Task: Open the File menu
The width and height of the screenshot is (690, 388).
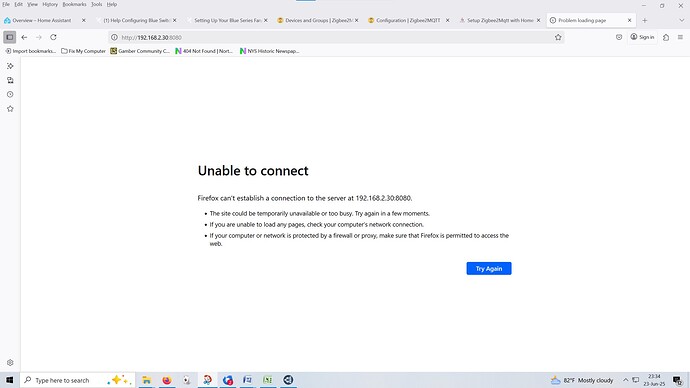Action: (x=6, y=4)
